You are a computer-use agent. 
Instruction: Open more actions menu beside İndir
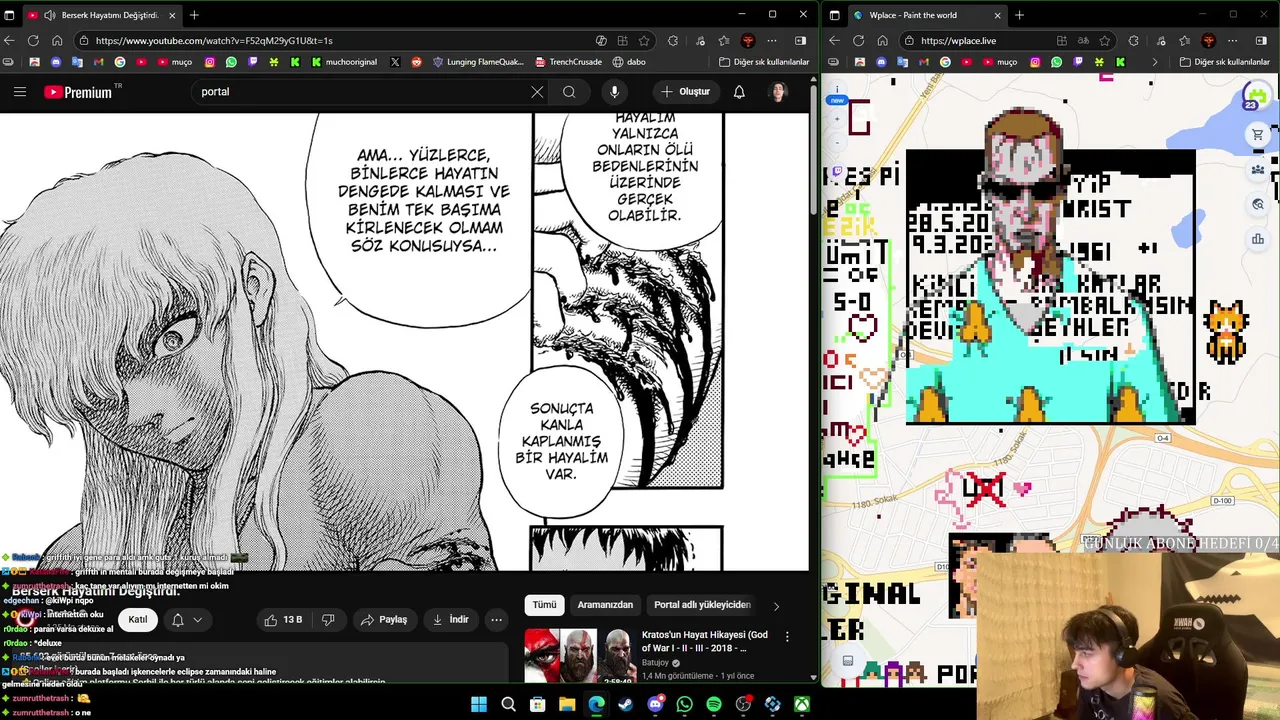[x=496, y=620]
